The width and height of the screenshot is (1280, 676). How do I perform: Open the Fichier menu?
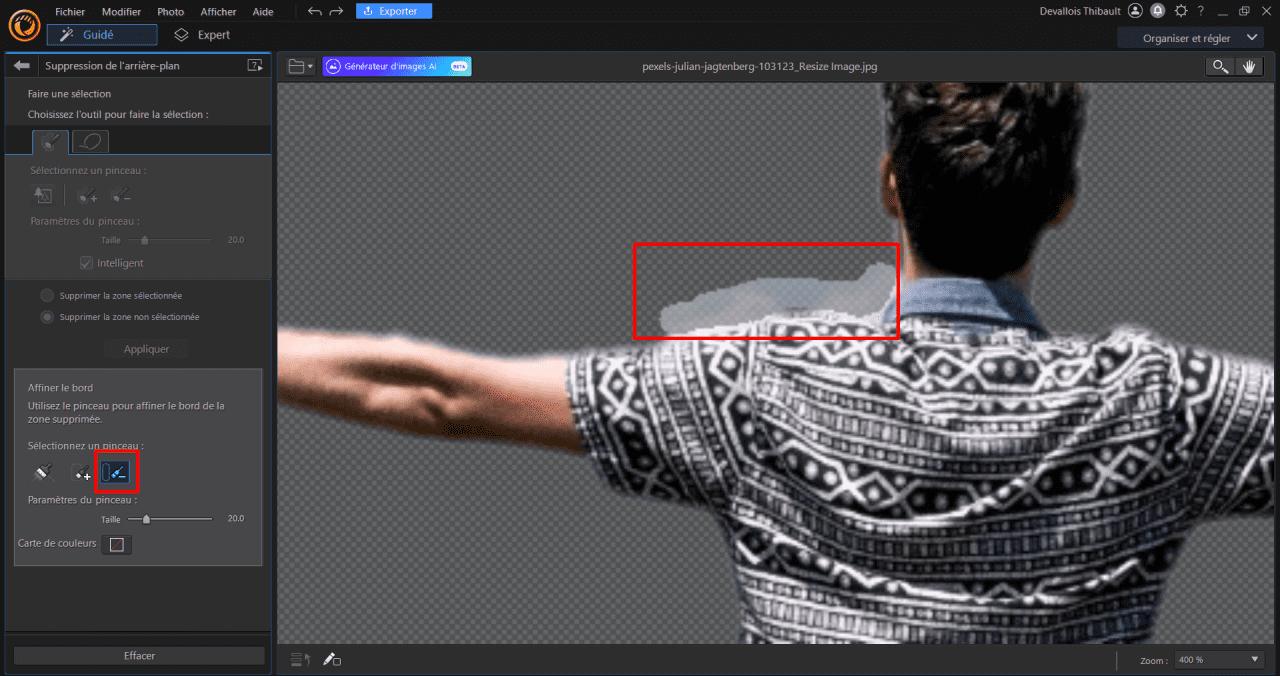coord(70,11)
